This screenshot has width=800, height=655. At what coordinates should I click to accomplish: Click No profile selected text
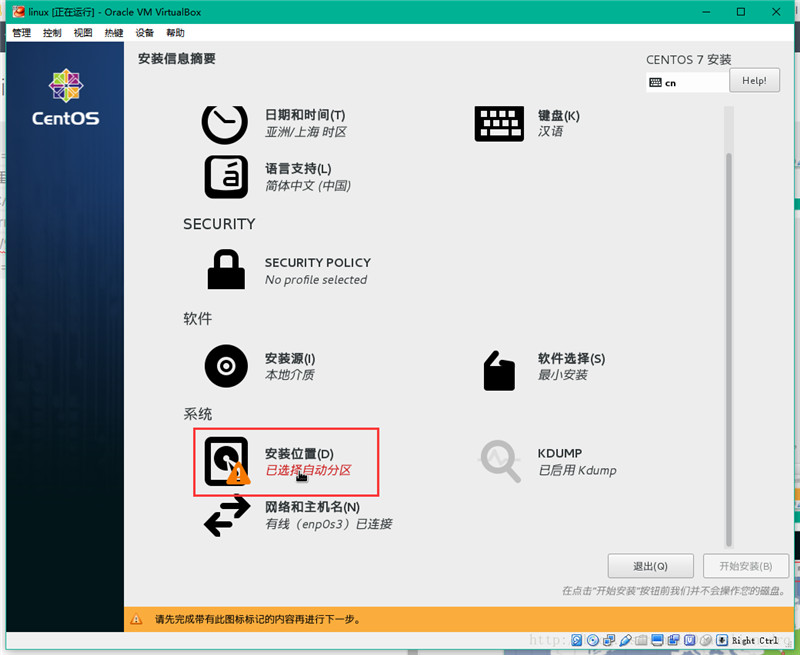click(x=316, y=280)
